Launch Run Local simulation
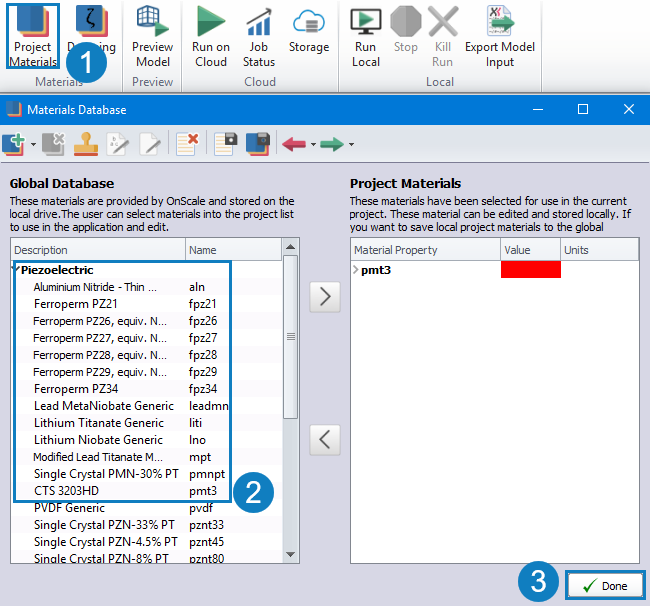Viewport: 650px width, 606px height. click(x=366, y=37)
